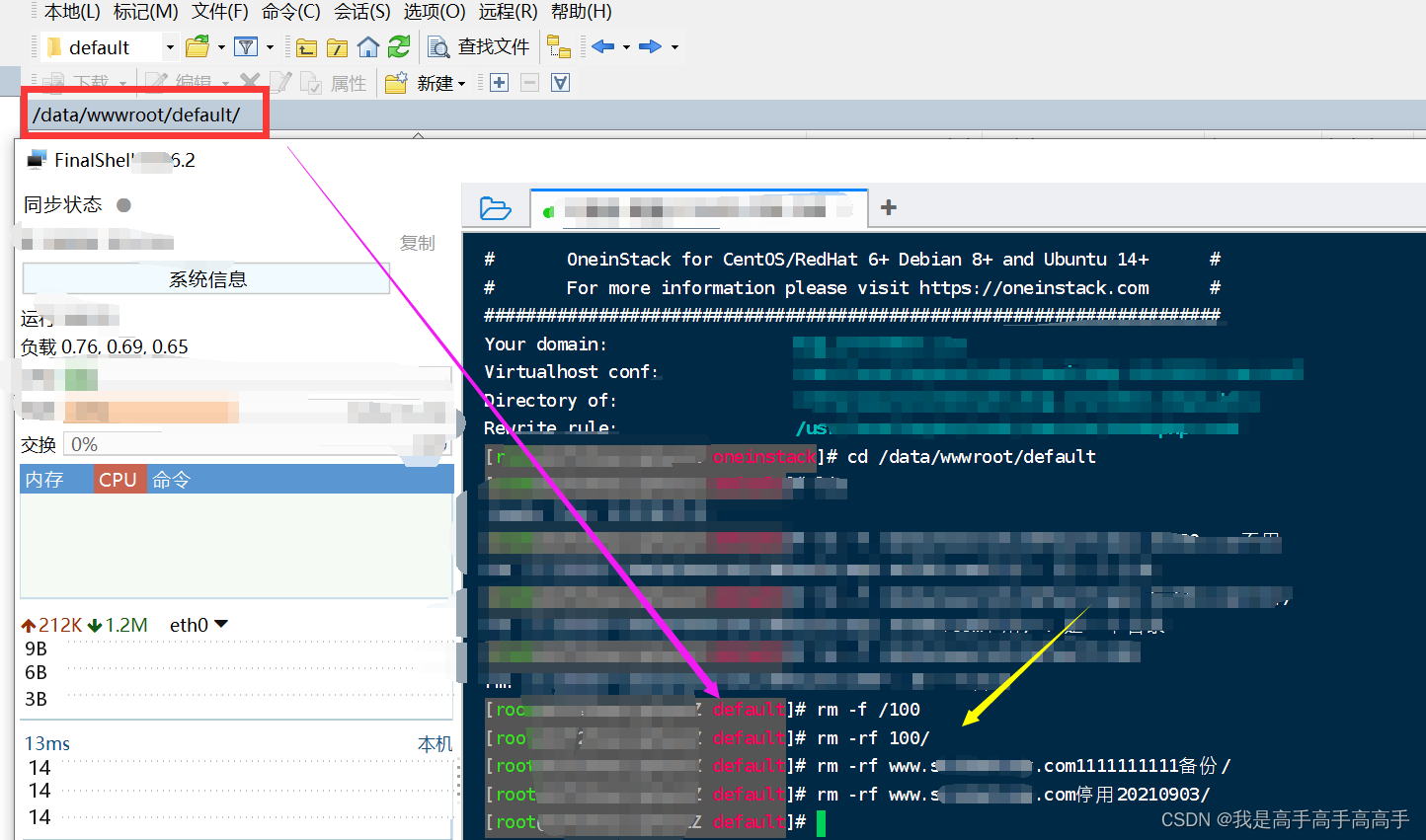1426x840 pixels.
Task: Expand the default session dropdown
Action: 168,46
